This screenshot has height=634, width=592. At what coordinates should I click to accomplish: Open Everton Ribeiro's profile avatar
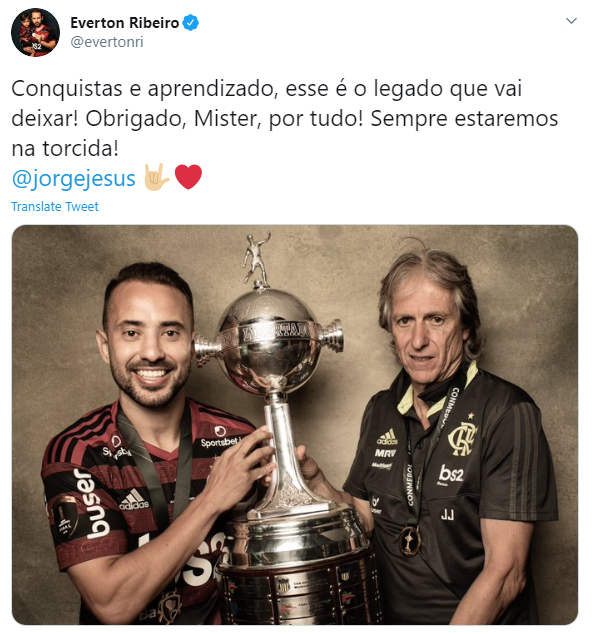[x=35, y=32]
